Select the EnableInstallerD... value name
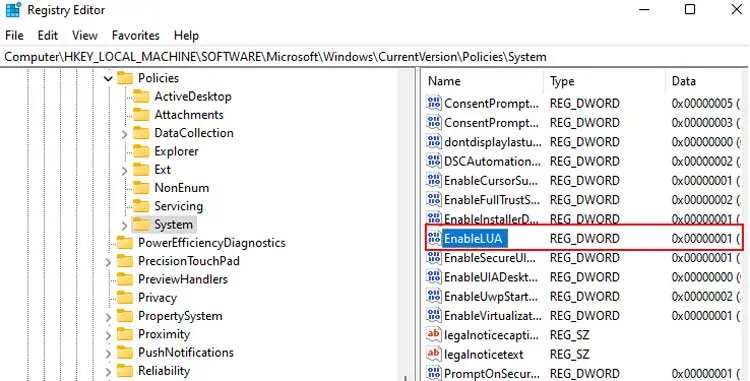This screenshot has height=381, width=750. click(492, 219)
